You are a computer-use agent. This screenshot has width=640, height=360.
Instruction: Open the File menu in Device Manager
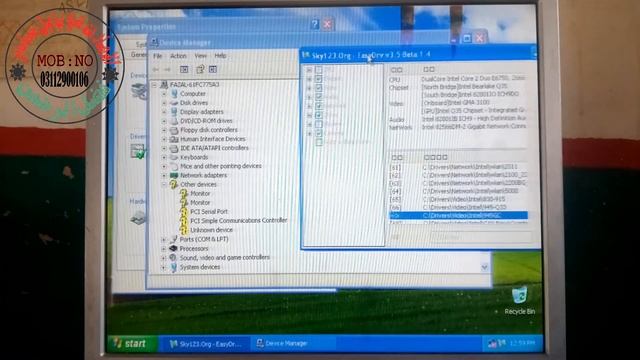[158, 56]
